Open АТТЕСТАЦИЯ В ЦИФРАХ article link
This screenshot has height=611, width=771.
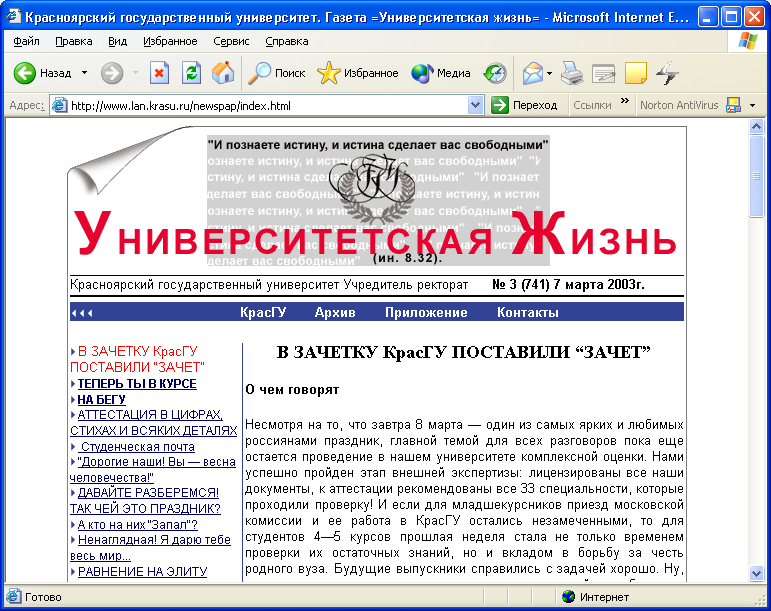pos(153,422)
